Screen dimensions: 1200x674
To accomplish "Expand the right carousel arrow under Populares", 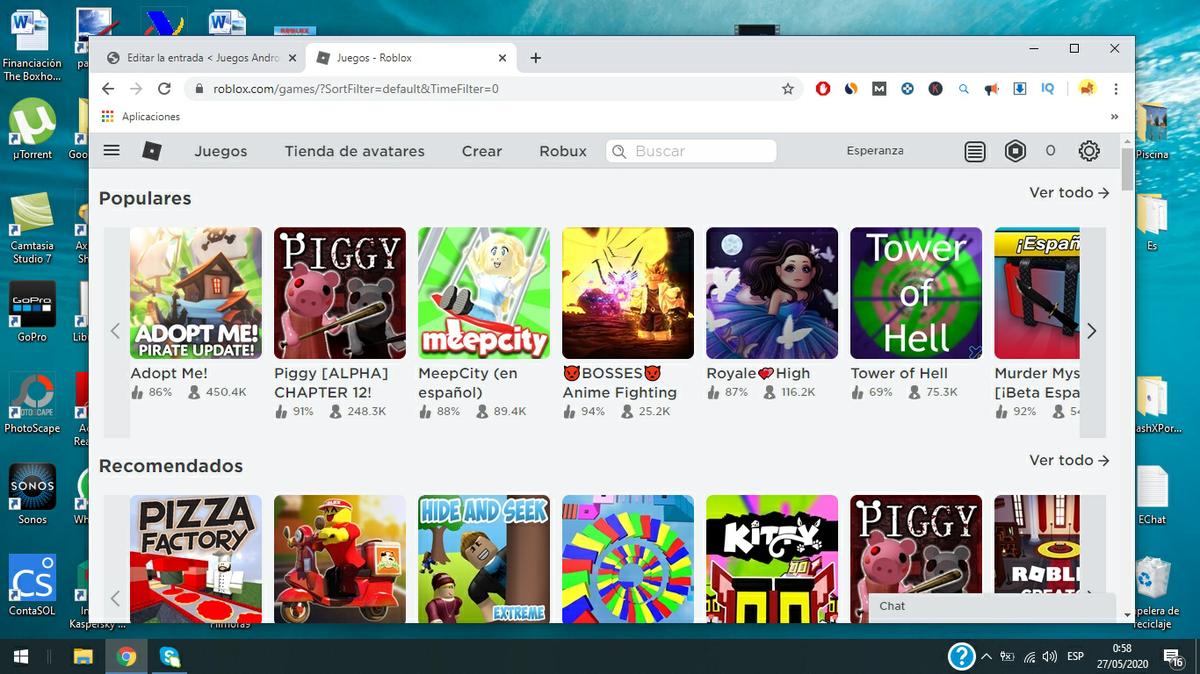I will tap(1092, 330).
